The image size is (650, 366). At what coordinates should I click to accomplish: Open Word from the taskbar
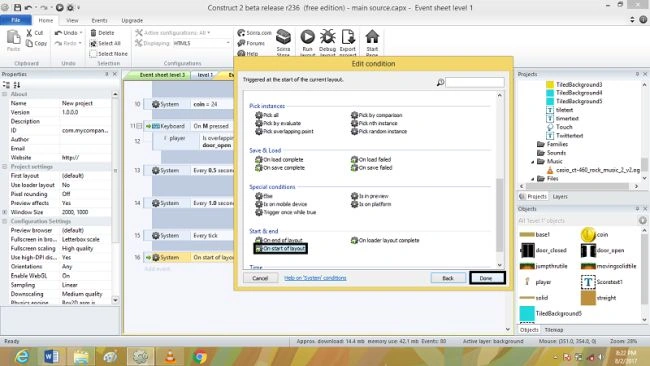point(51,356)
